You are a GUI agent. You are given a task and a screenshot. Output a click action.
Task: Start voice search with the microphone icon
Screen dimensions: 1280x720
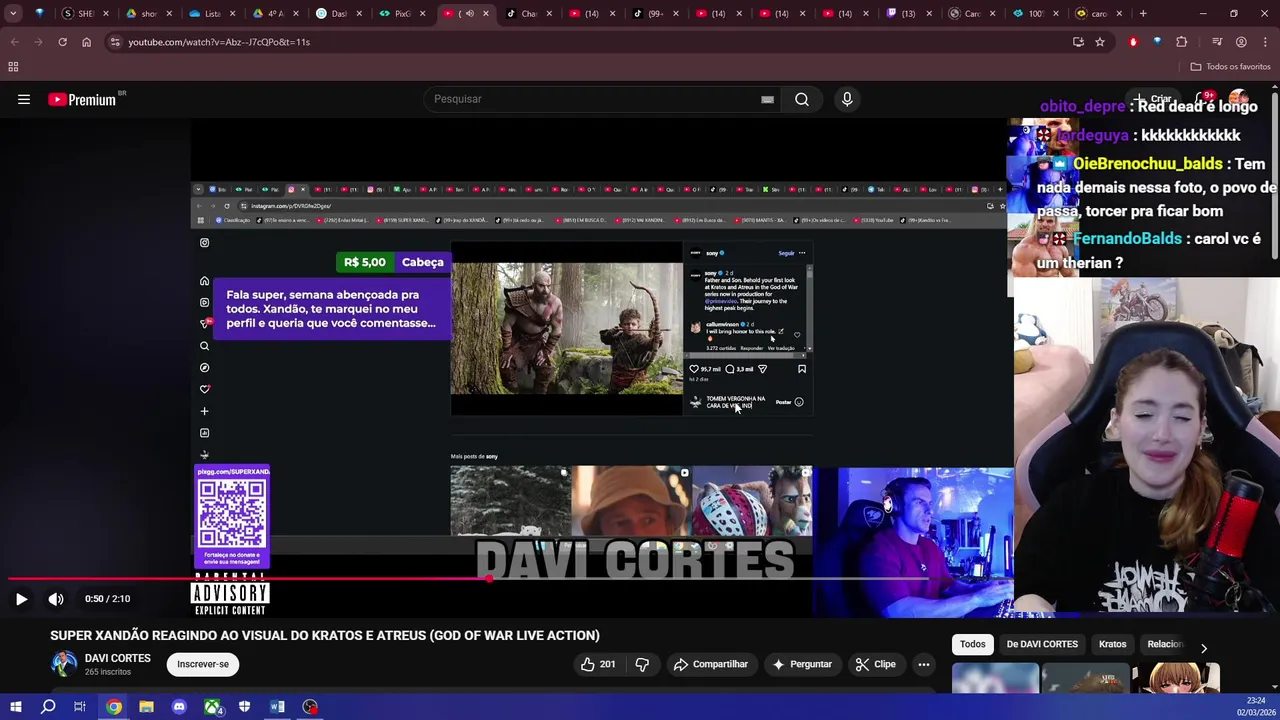pyautogui.click(x=847, y=99)
